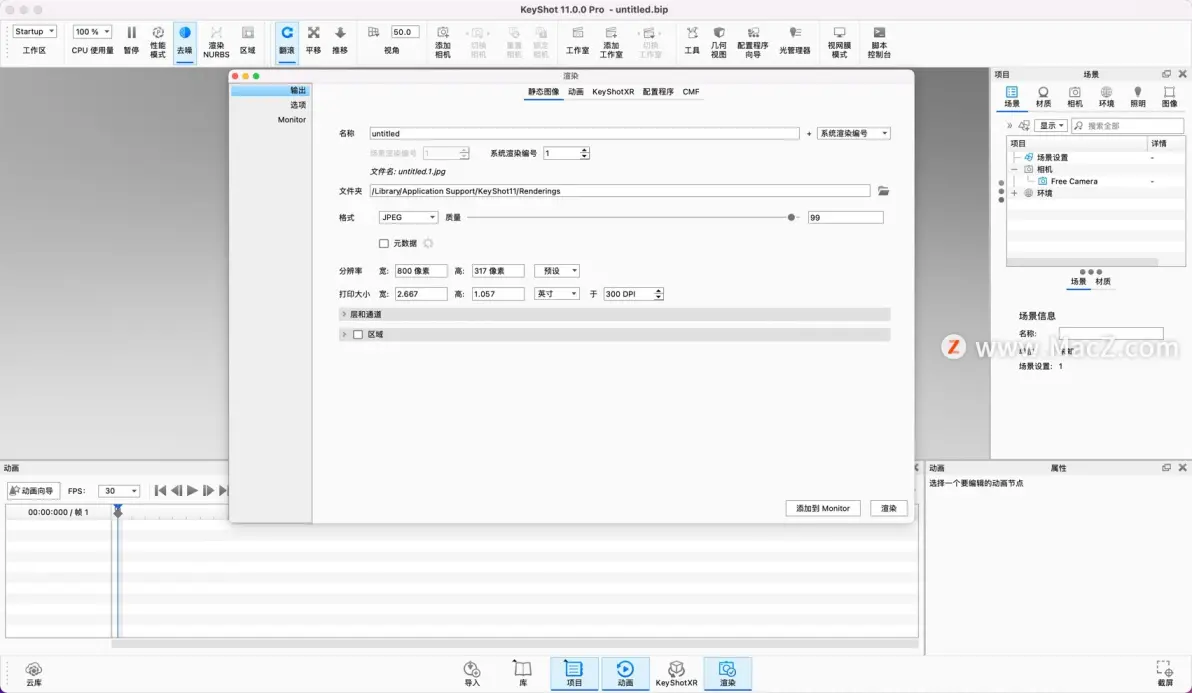Toggle the 动画 animation panel button
The image size is (1192, 693).
[x=625, y=674]
